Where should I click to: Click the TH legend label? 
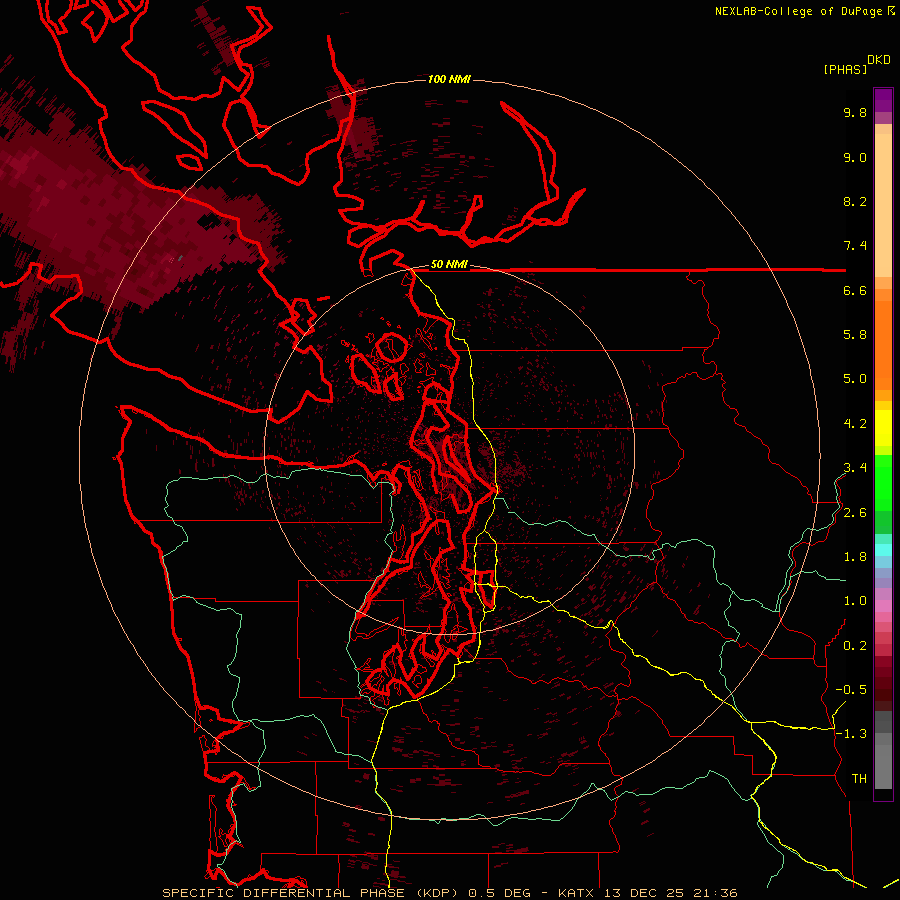[859, 779]
